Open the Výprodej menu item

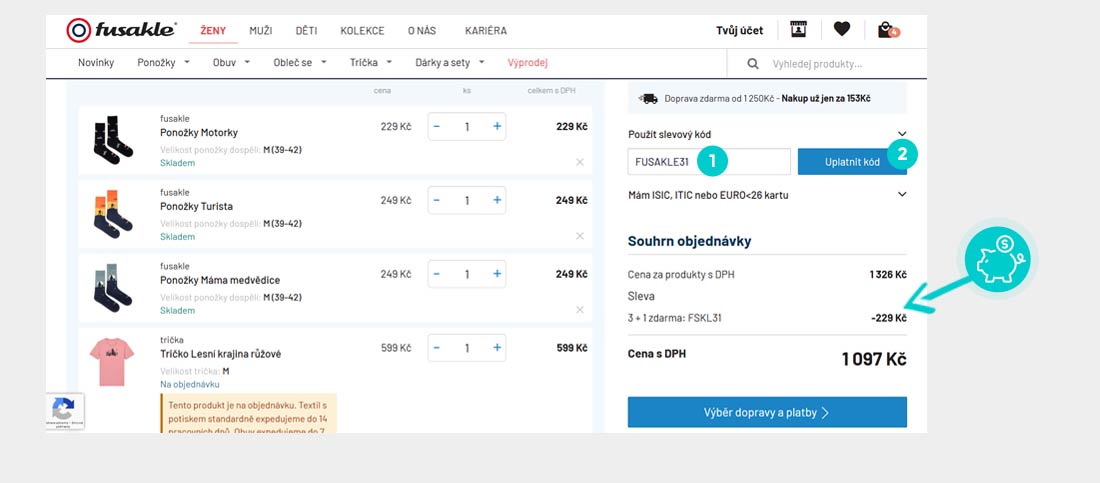click(x=527, y=63)
